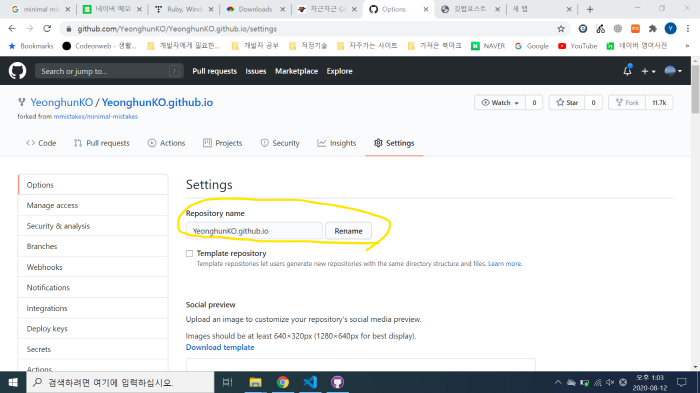
Task: Open the Chrome extensions puzzle icon
Action: point(653,29)
